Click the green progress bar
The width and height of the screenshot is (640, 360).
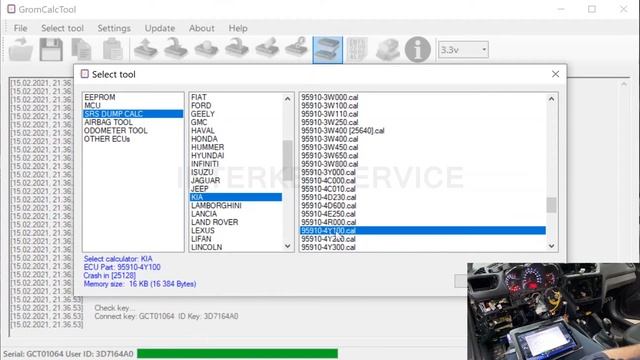(238, 353)
